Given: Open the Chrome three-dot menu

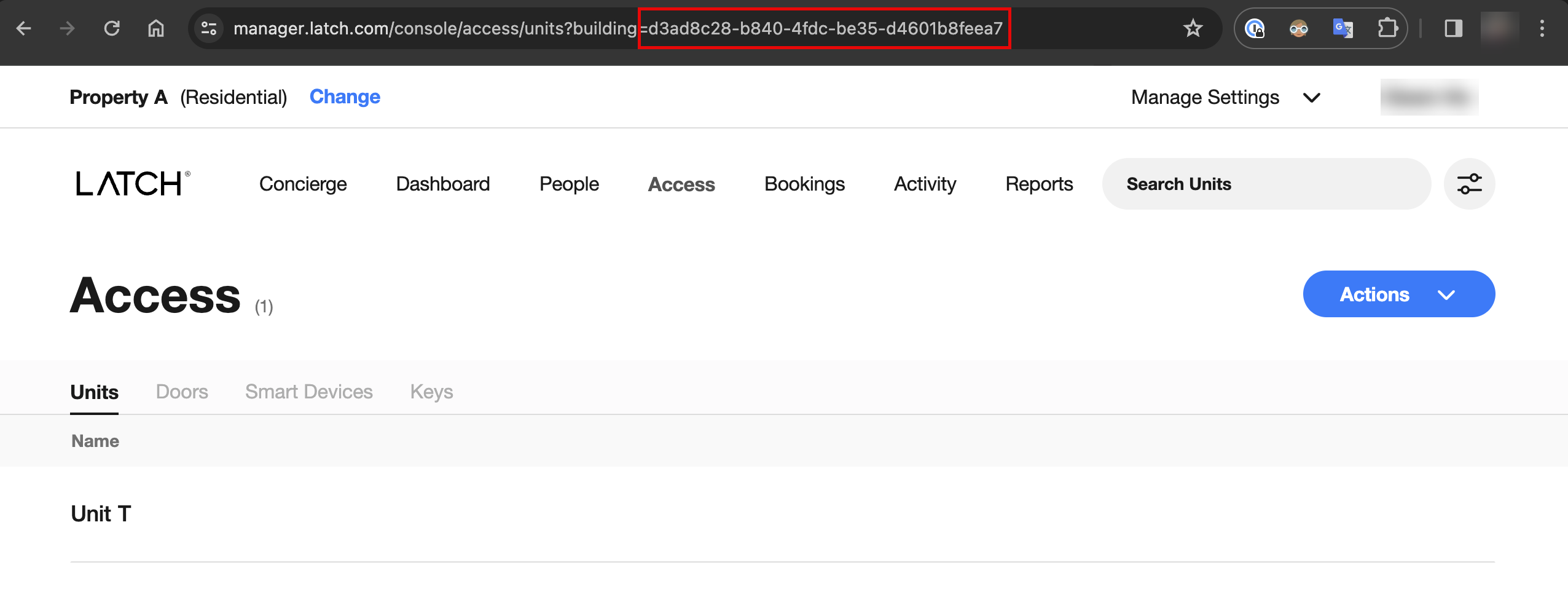Looking at the screenshot, I should pos(1542,28).
